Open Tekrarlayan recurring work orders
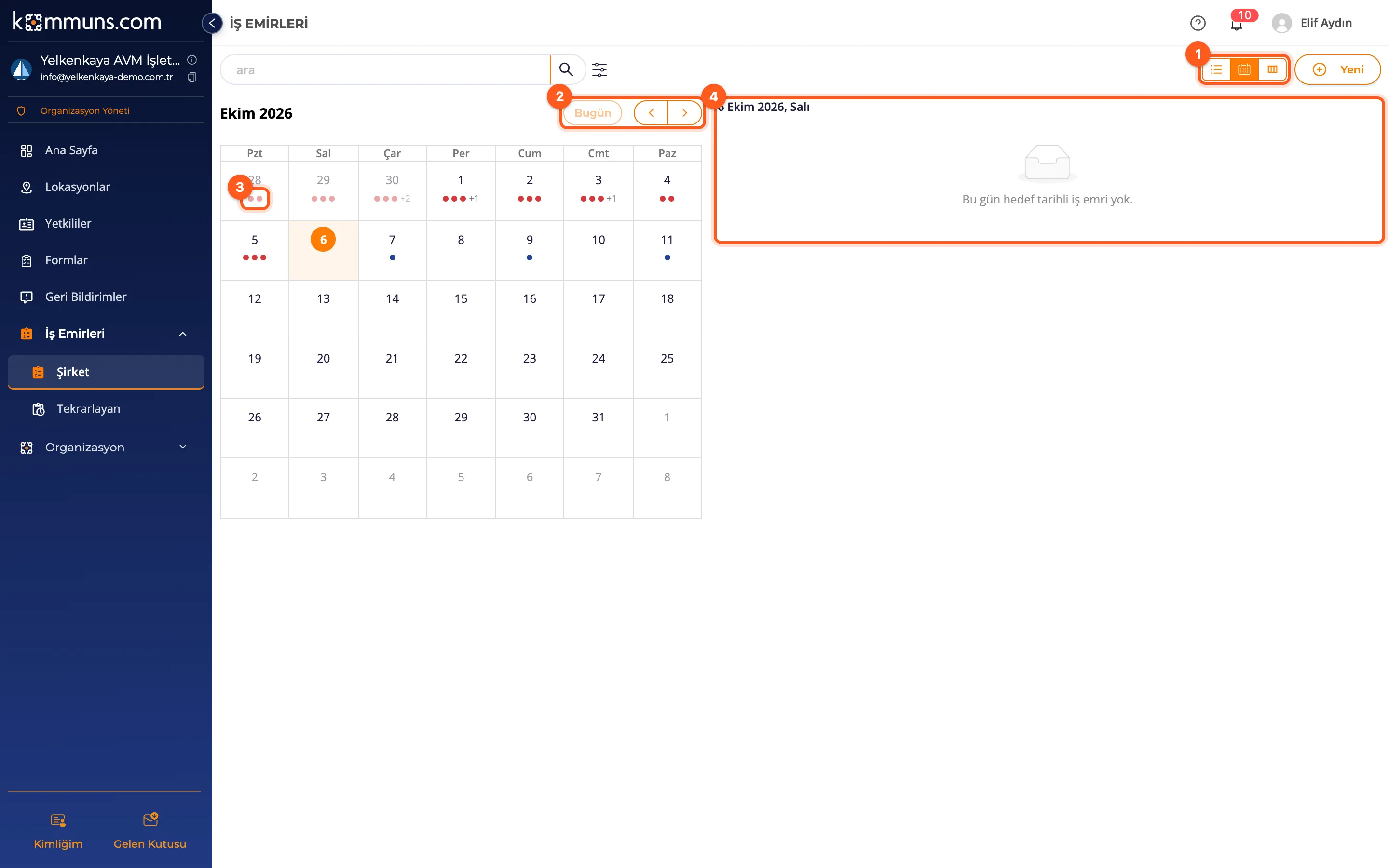1389x868 pixels. [106, 409]
